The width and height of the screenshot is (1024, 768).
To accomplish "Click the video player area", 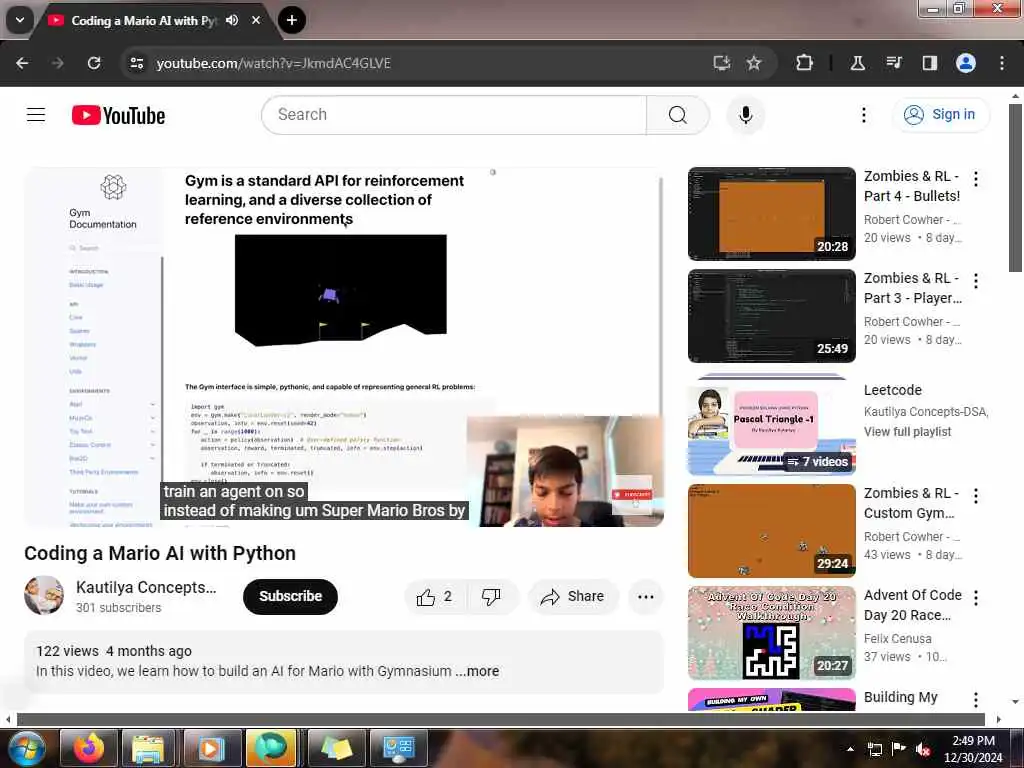I will [344, 347].
